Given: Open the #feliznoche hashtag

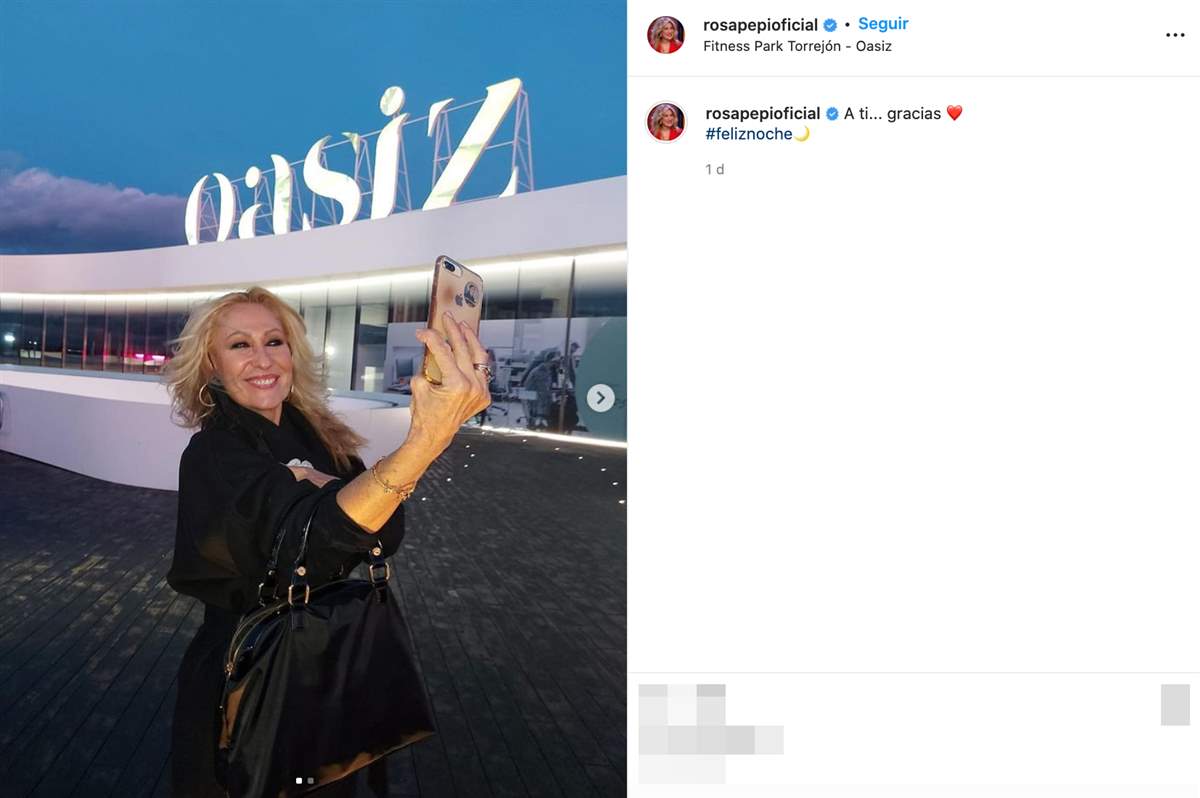Looking at the screenshot, I should tap(749, 134).
